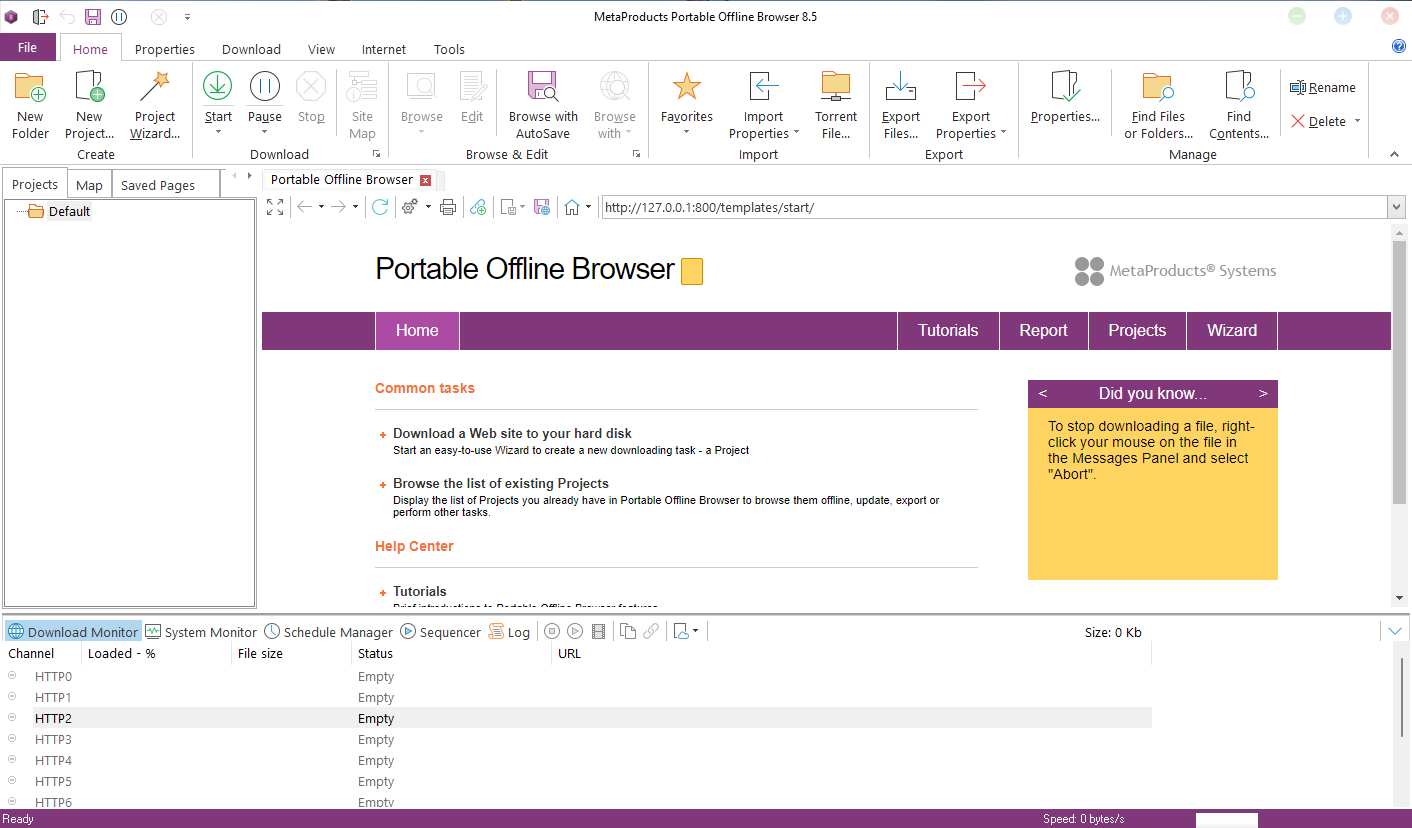Click the Pause download icon in the ribbon
Screen dimensions: 1412x828
point(265,87)
